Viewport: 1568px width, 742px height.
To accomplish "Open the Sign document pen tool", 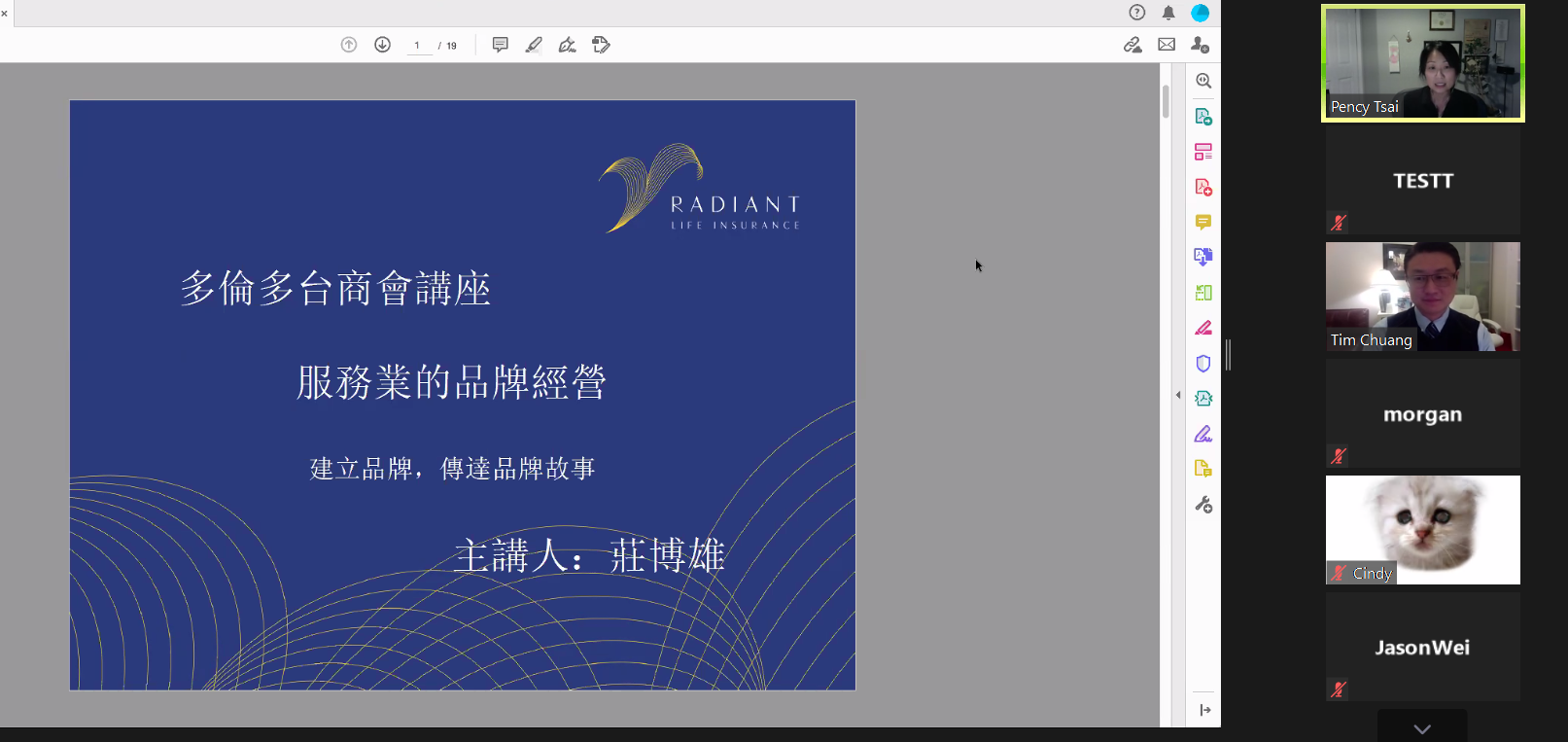I will (568, 45).
